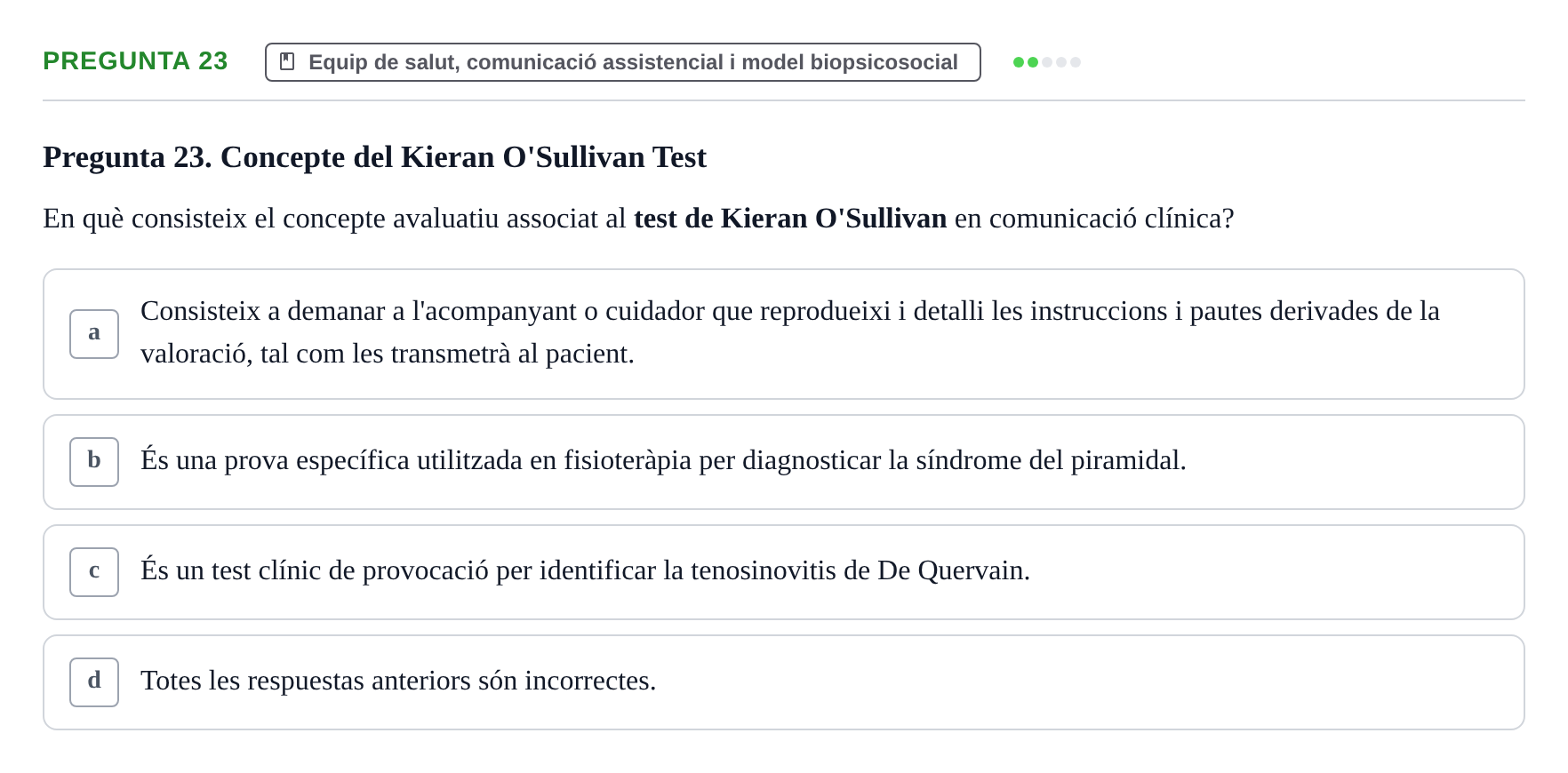Image resolution: width=1568 pixels, height=773 pixels.
Task: Click the fourth gray difficulty dot
Action: tap(1061, 62)
